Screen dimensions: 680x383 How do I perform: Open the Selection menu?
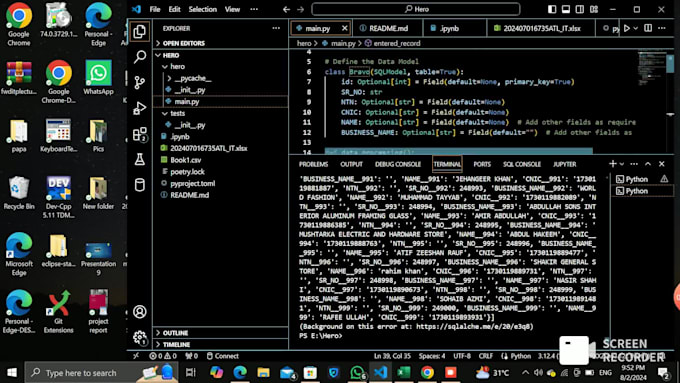coord(203,9)
